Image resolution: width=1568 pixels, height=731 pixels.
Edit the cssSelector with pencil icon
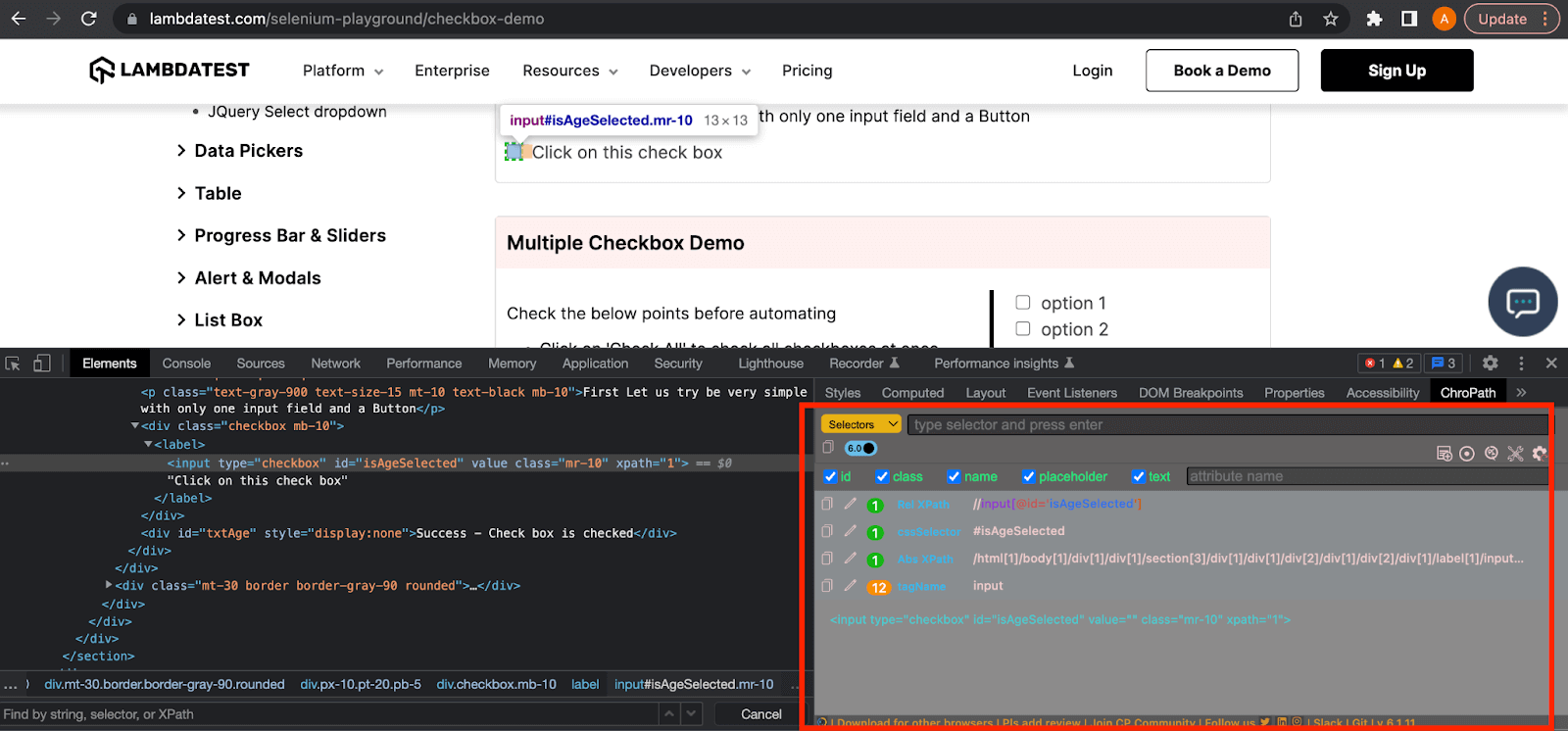[850, 531]
